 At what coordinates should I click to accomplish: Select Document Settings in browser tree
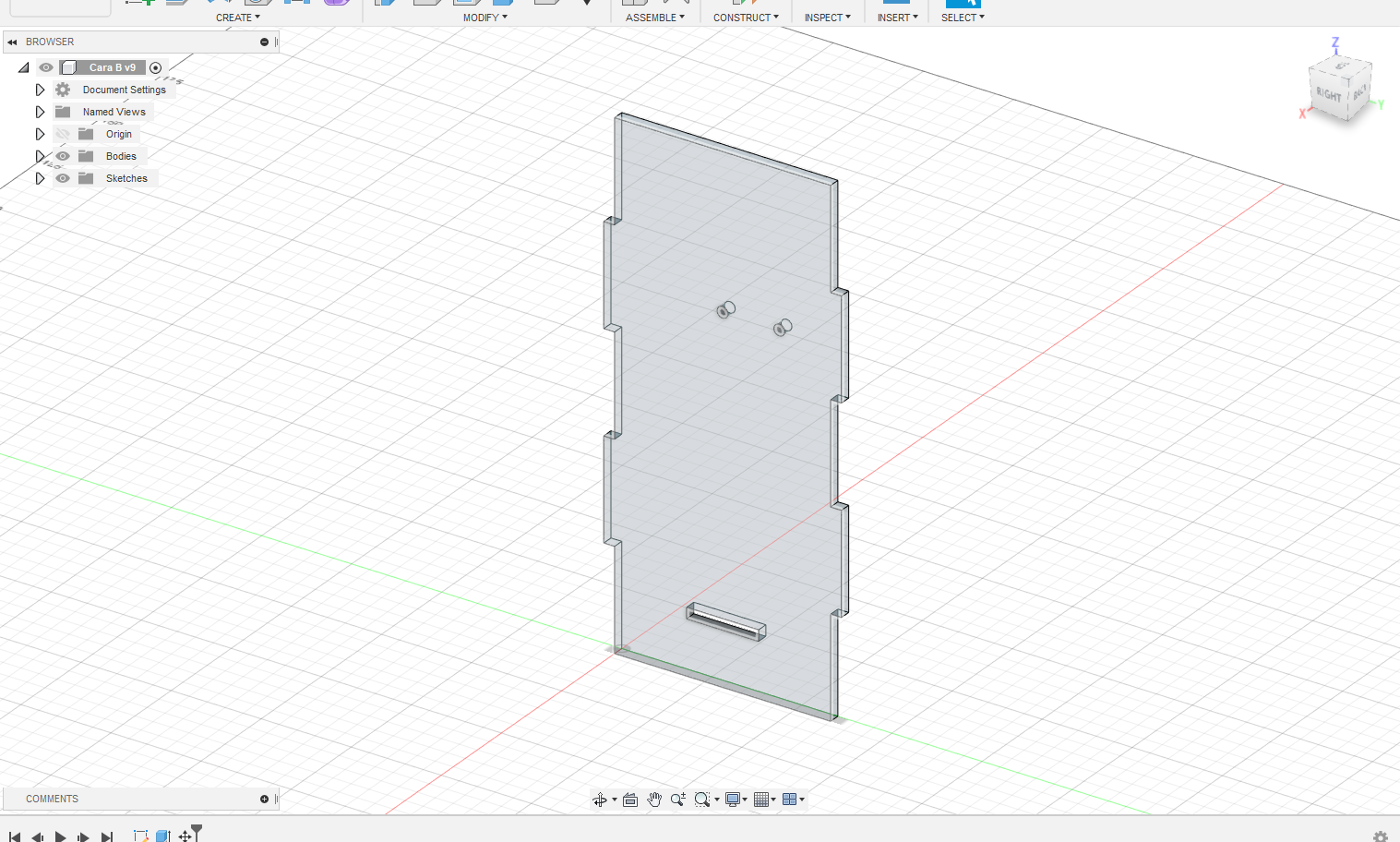click(125, 90)
